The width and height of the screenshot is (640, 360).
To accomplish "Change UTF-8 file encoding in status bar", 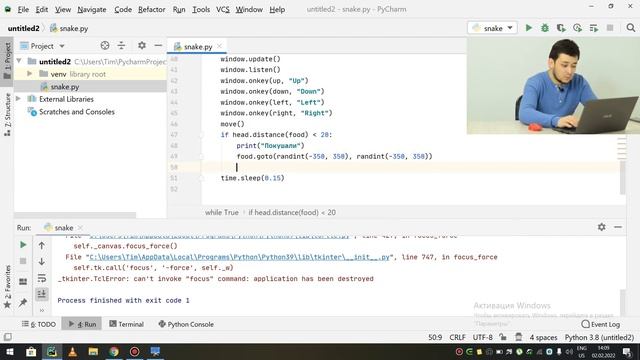I will point(482,337).
